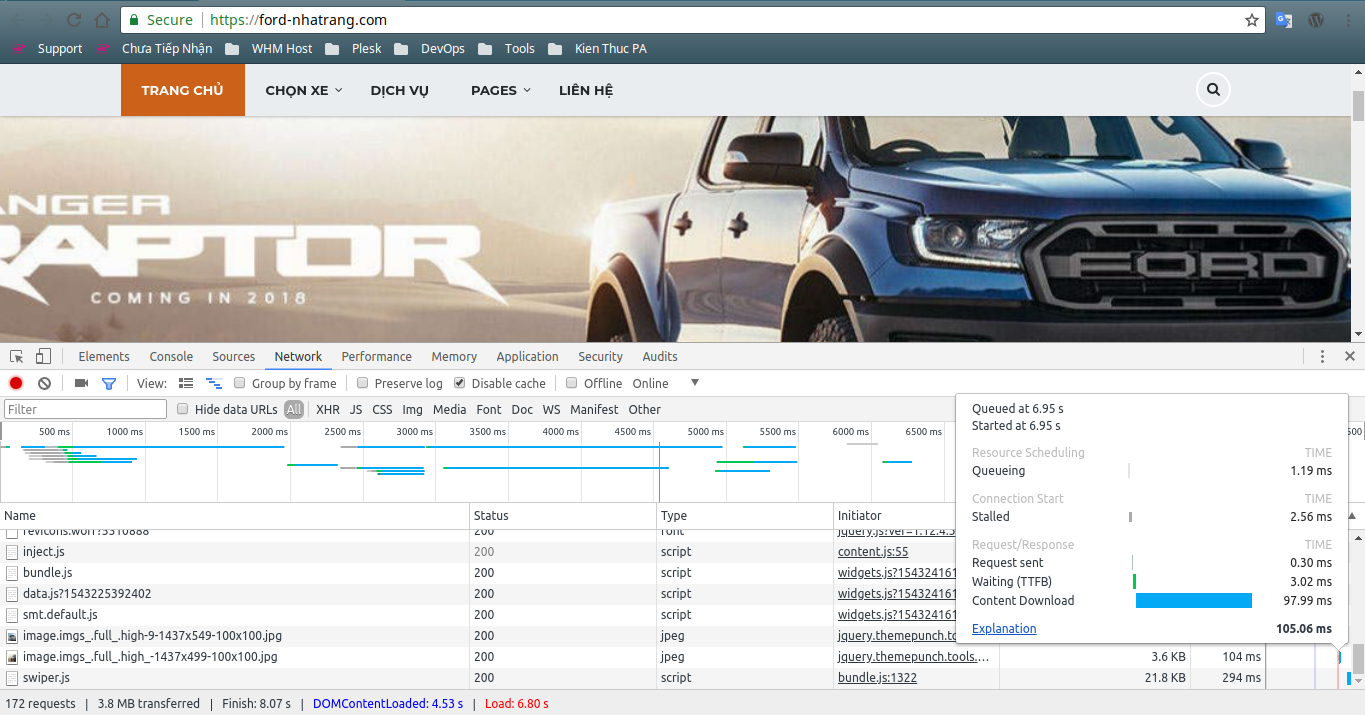The image size is (1365, 715).
Task: Open the timing Explanation link
Action: coord(1004,628)
